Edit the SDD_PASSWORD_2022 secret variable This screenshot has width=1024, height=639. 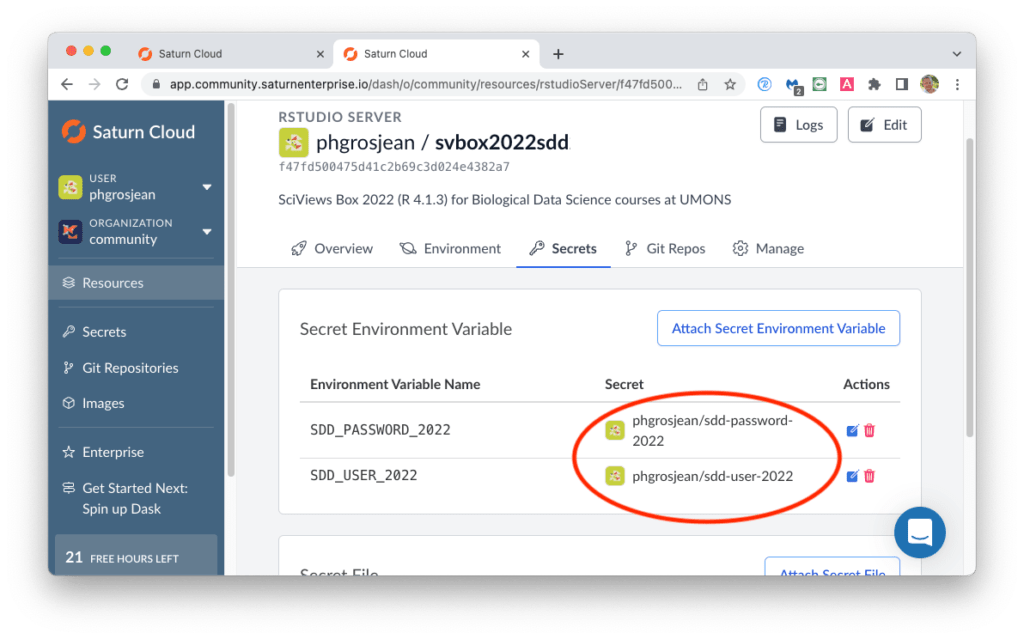(x=852, y=431)
